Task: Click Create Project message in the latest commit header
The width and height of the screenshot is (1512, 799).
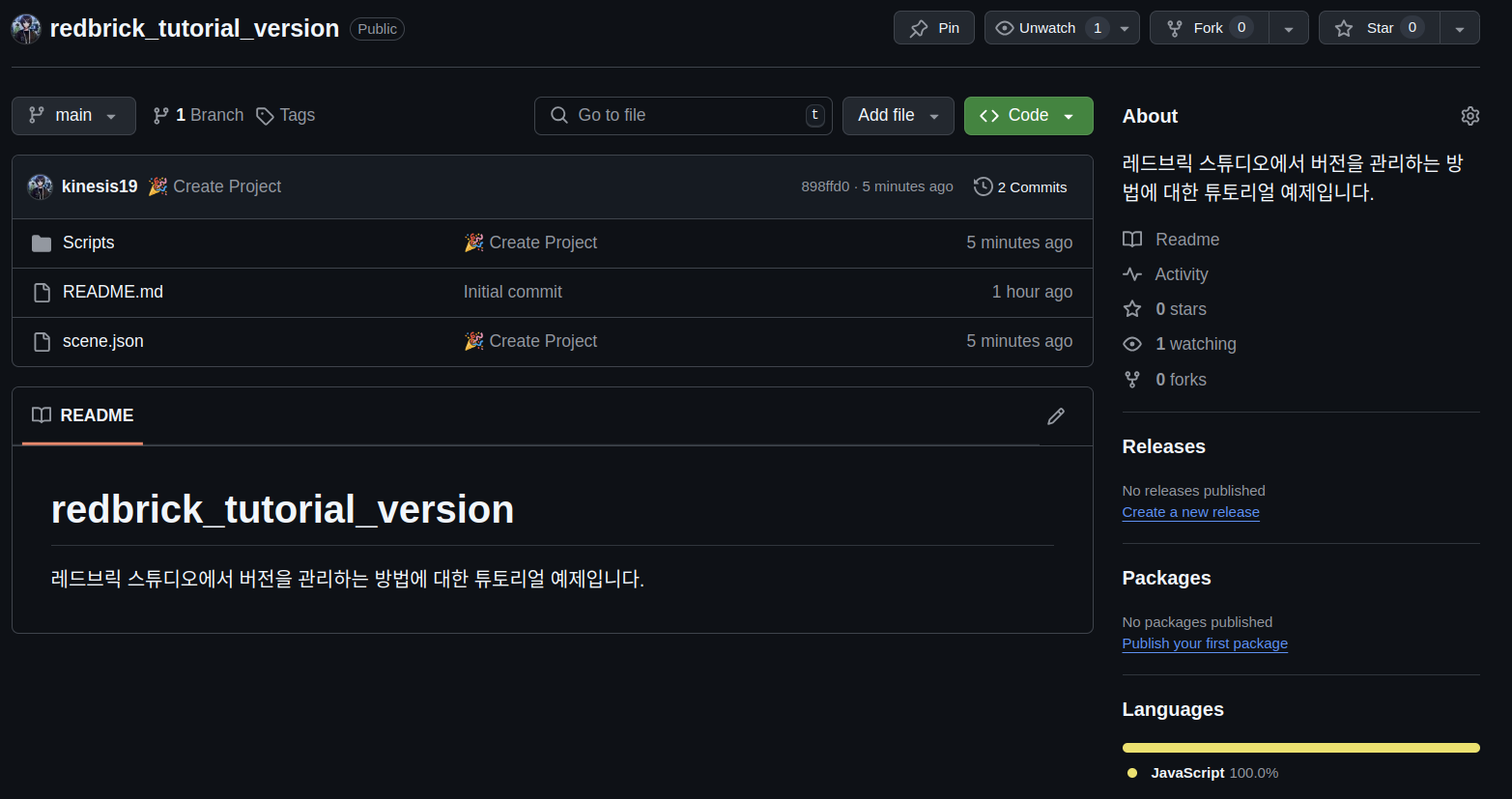Action: (227, 186)
